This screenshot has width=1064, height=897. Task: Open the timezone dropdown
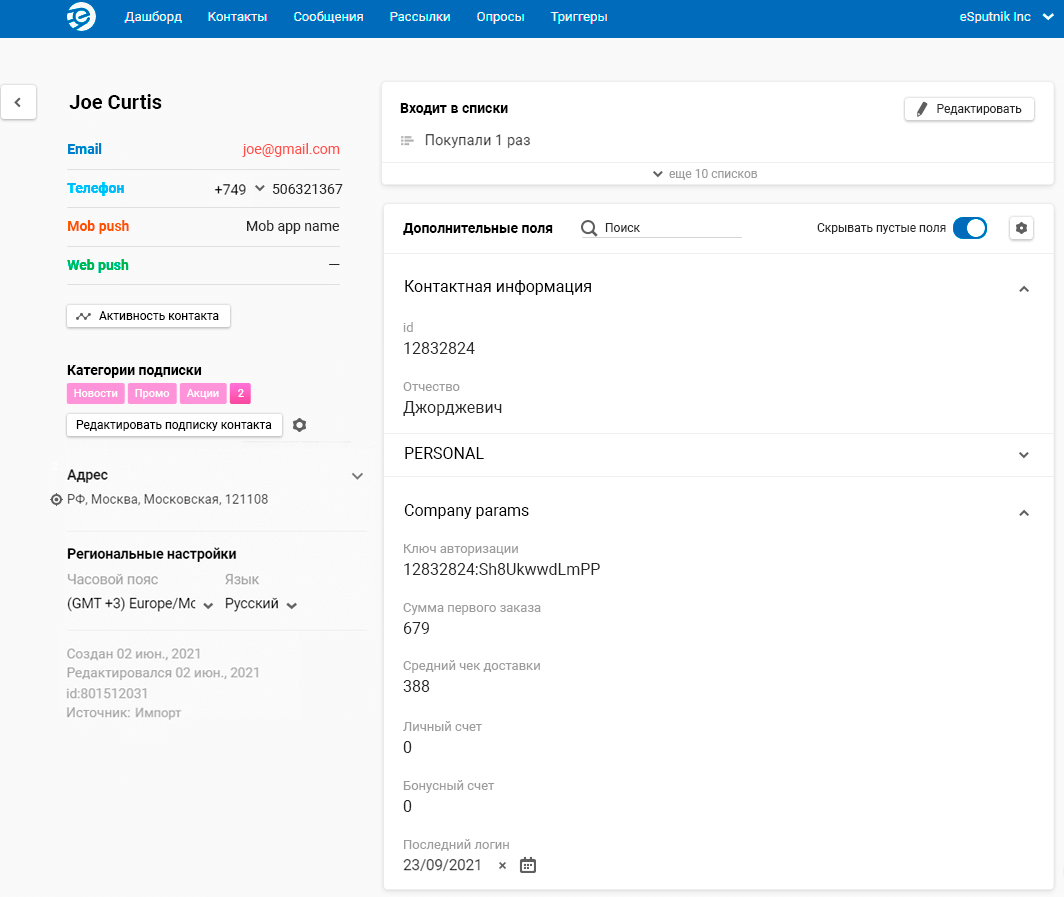click(x=208, y=604)
